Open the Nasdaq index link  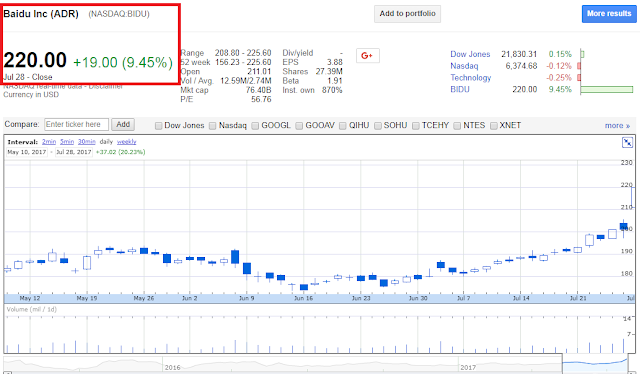click(x=464, y=66)
